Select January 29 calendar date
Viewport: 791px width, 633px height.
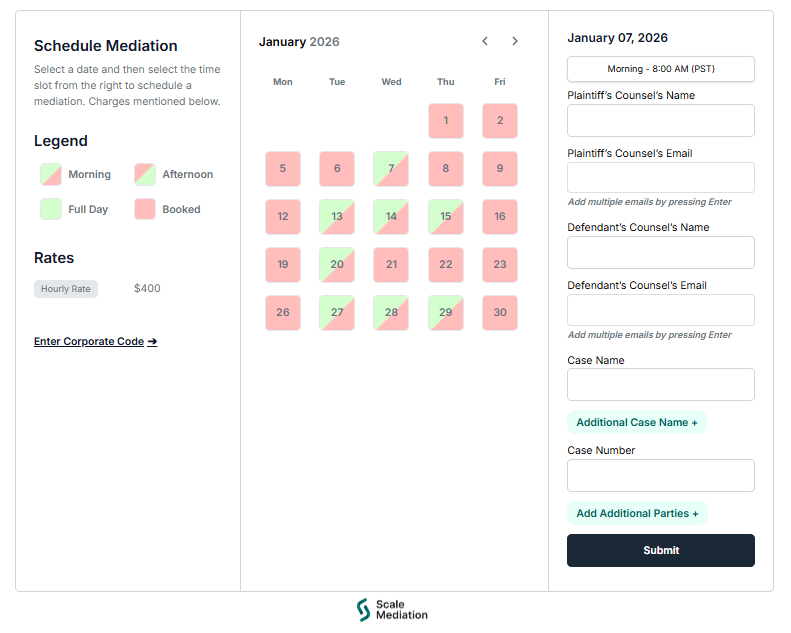(445, 313)
